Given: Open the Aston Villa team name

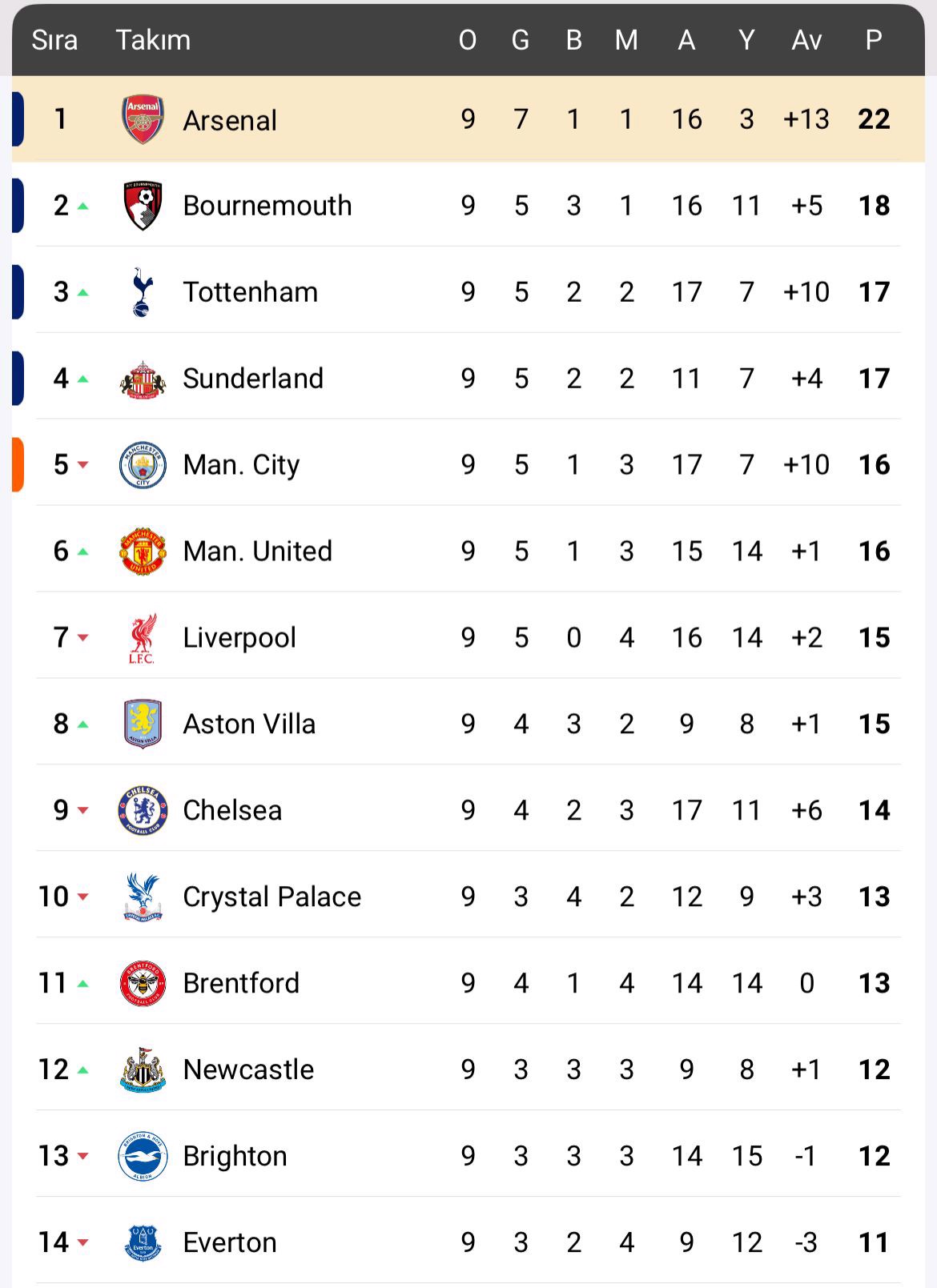Looking at the screenshot, I should (249, 724).
